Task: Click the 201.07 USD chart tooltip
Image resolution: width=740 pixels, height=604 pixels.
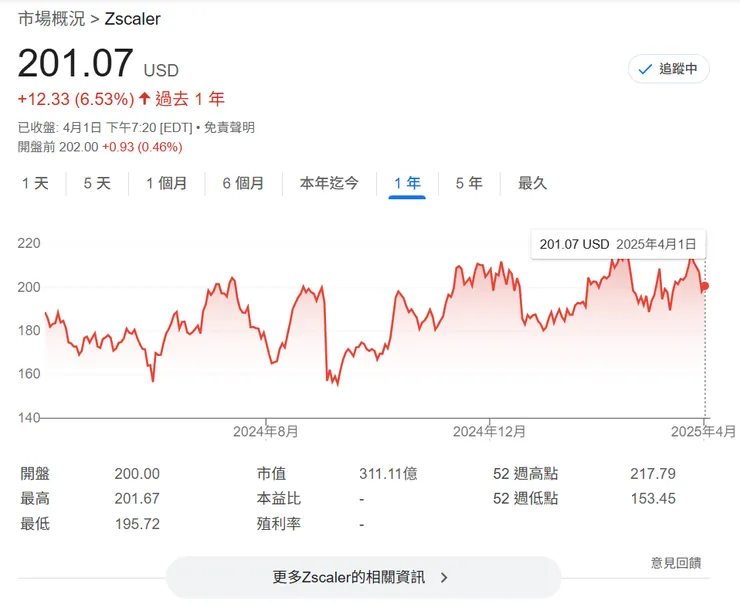Action: click(618, 244)
